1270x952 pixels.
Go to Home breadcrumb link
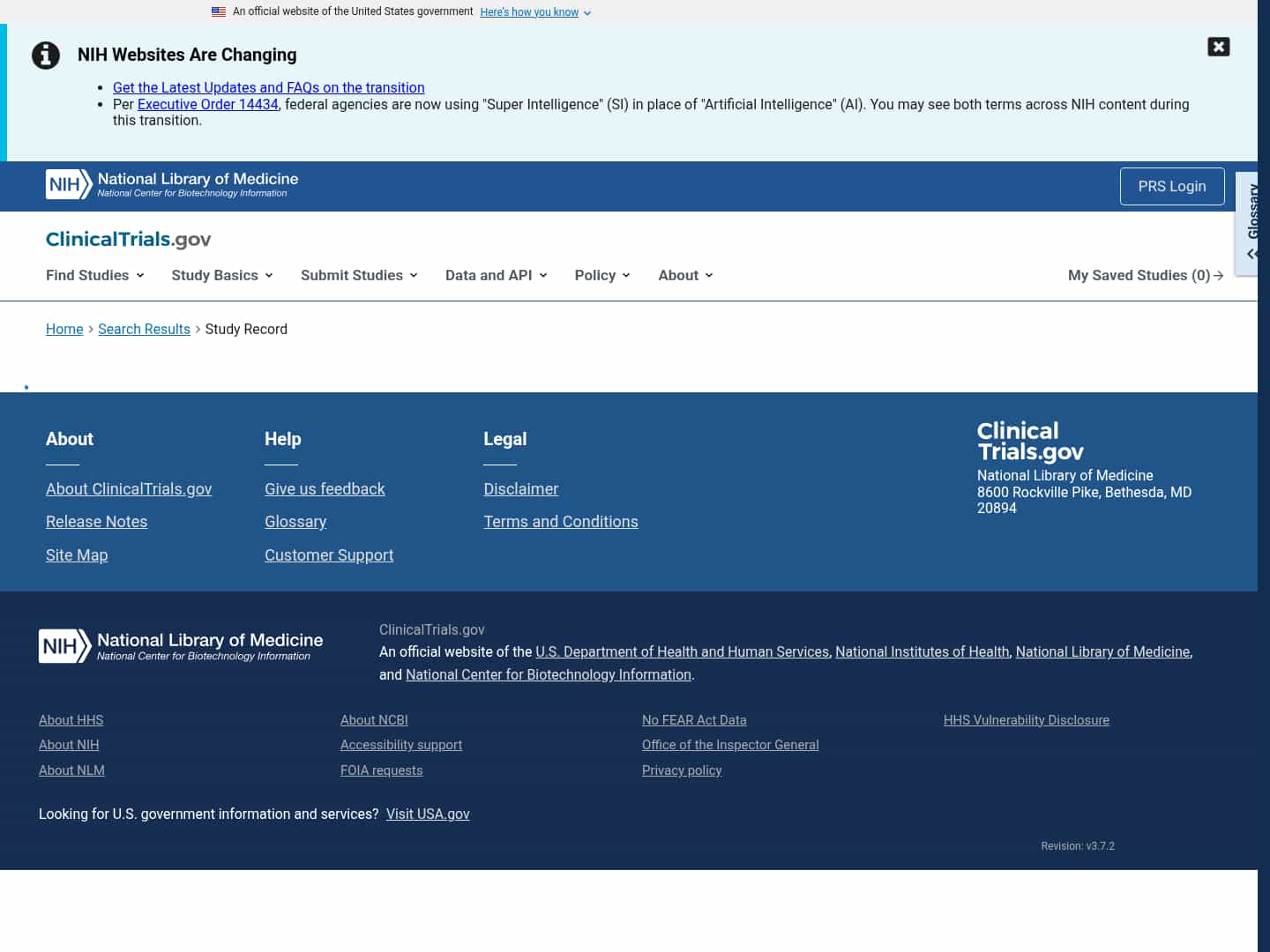click(64, 329)
